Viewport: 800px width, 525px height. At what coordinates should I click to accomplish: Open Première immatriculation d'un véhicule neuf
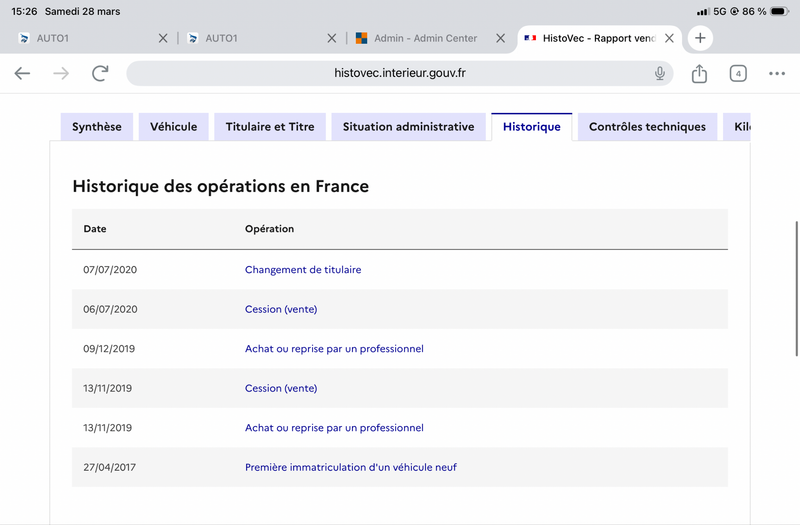point(351,467)
